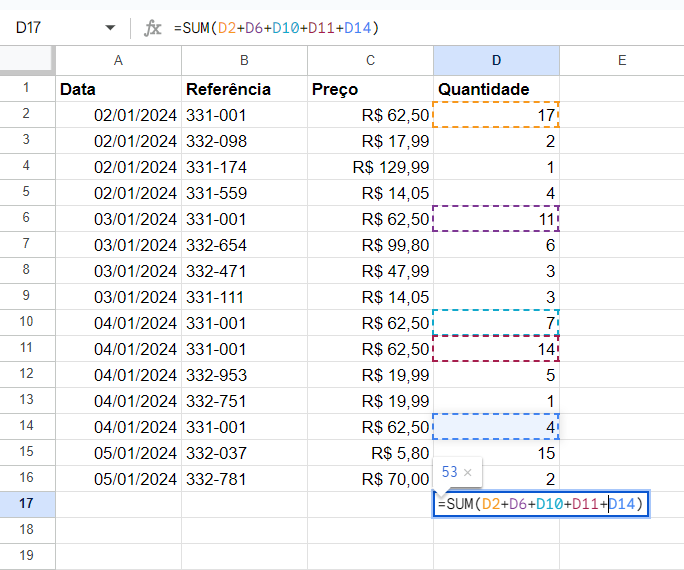Open the Name box dropdown arrow
This screenshot has height=570, width=684.
coord(110,28)
